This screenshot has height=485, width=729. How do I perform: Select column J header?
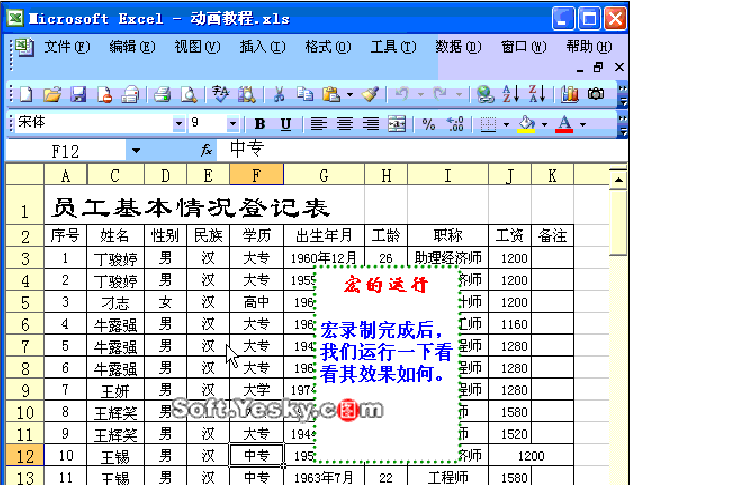(x=510, y=175)
